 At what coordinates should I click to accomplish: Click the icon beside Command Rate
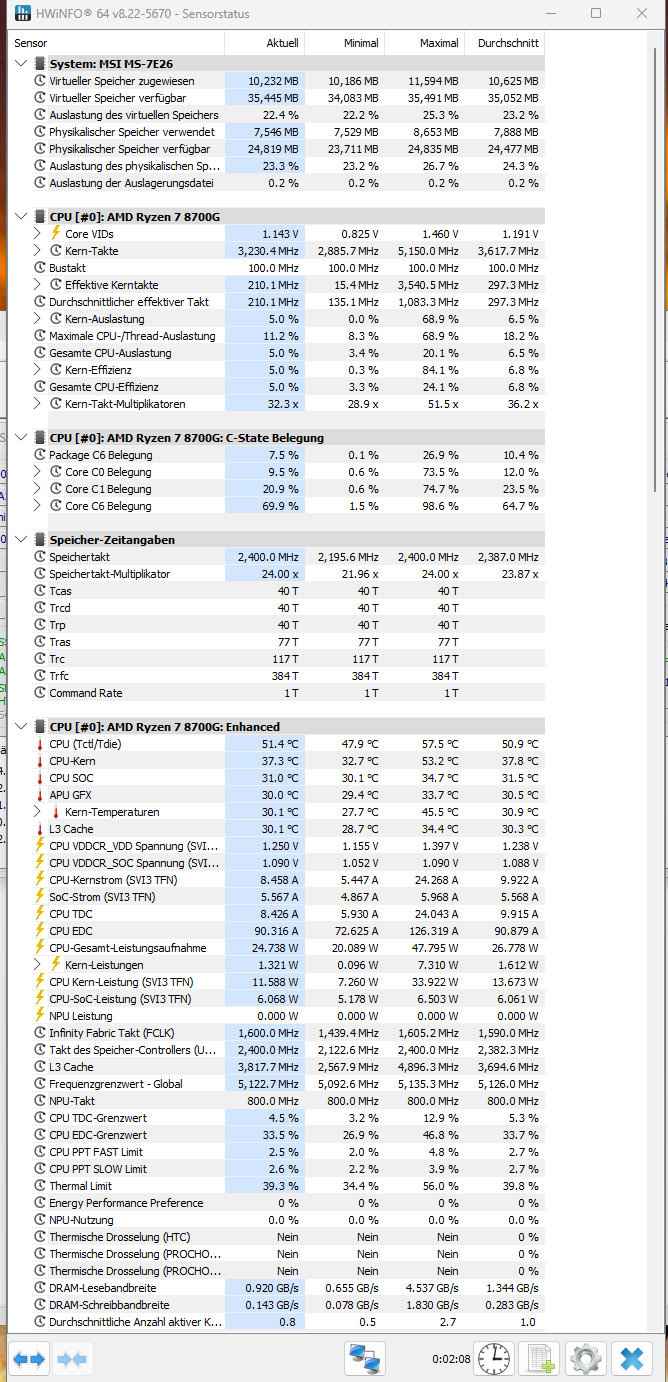[x=40, y=693]
